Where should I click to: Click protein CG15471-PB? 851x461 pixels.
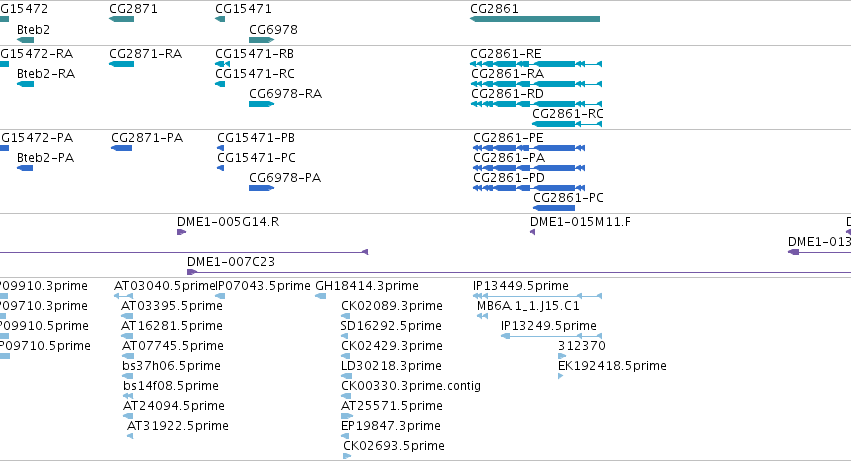click(x=256, y=138)
